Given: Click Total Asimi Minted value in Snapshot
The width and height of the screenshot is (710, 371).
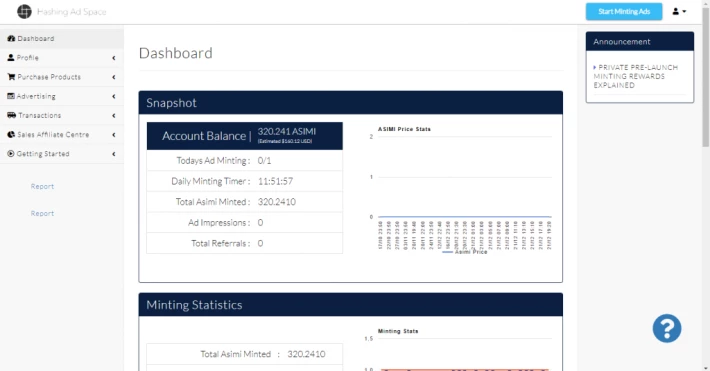Looking at the screenshot, I should point(277,202).
